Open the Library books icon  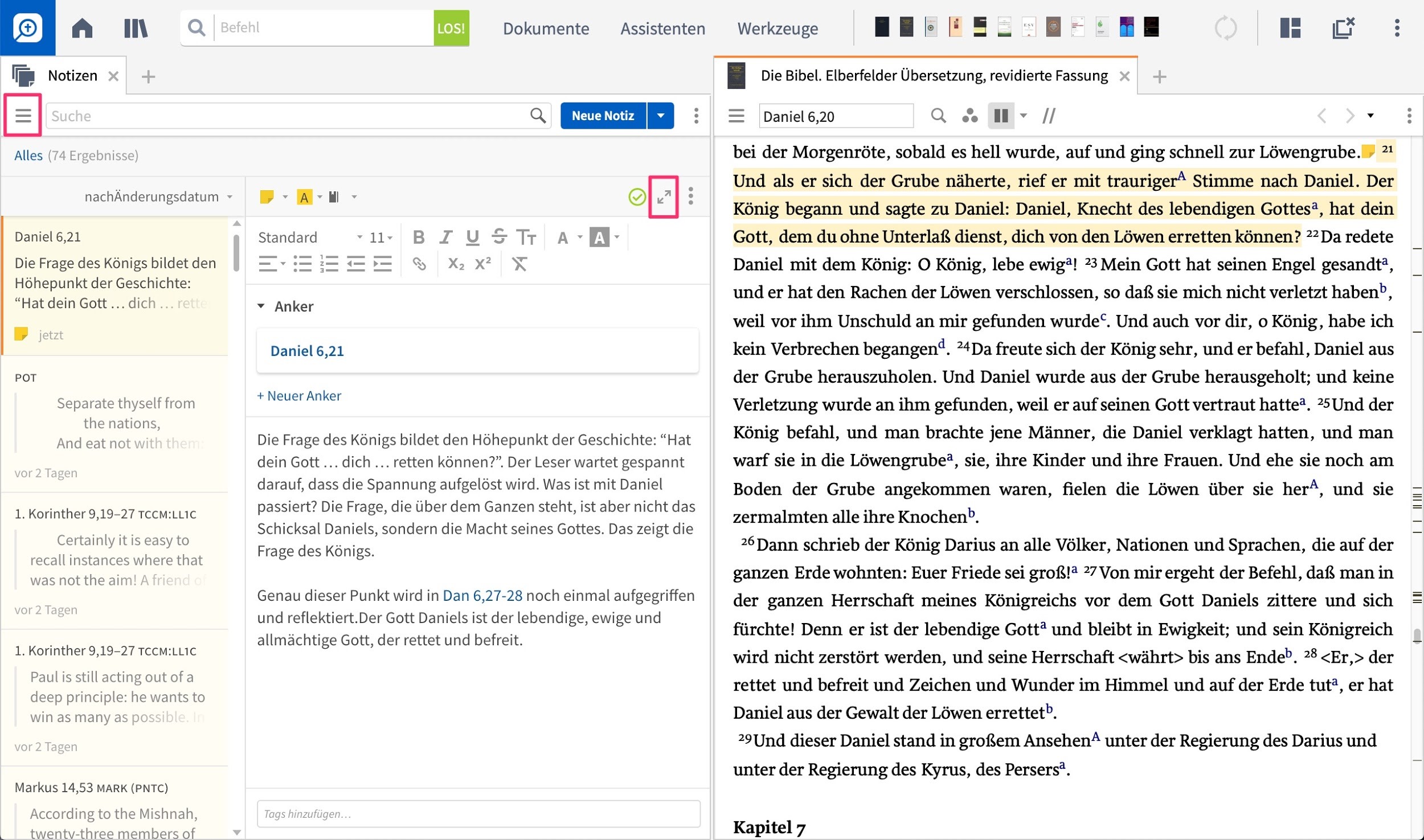tap(136, 28)
